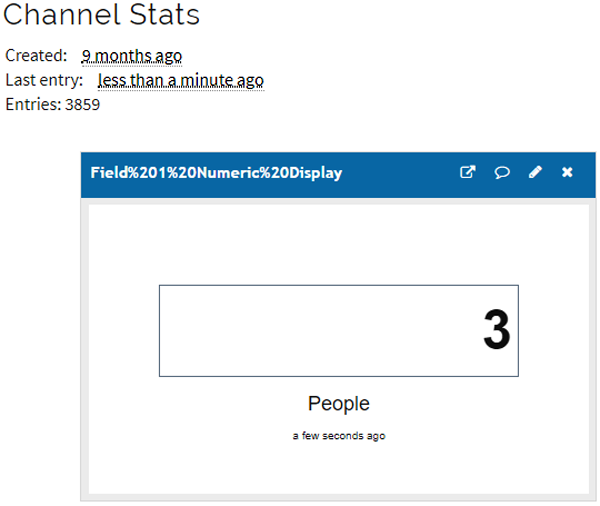
Task: Click the '9 months ago' created timestamp
Action: click(132, 56)
